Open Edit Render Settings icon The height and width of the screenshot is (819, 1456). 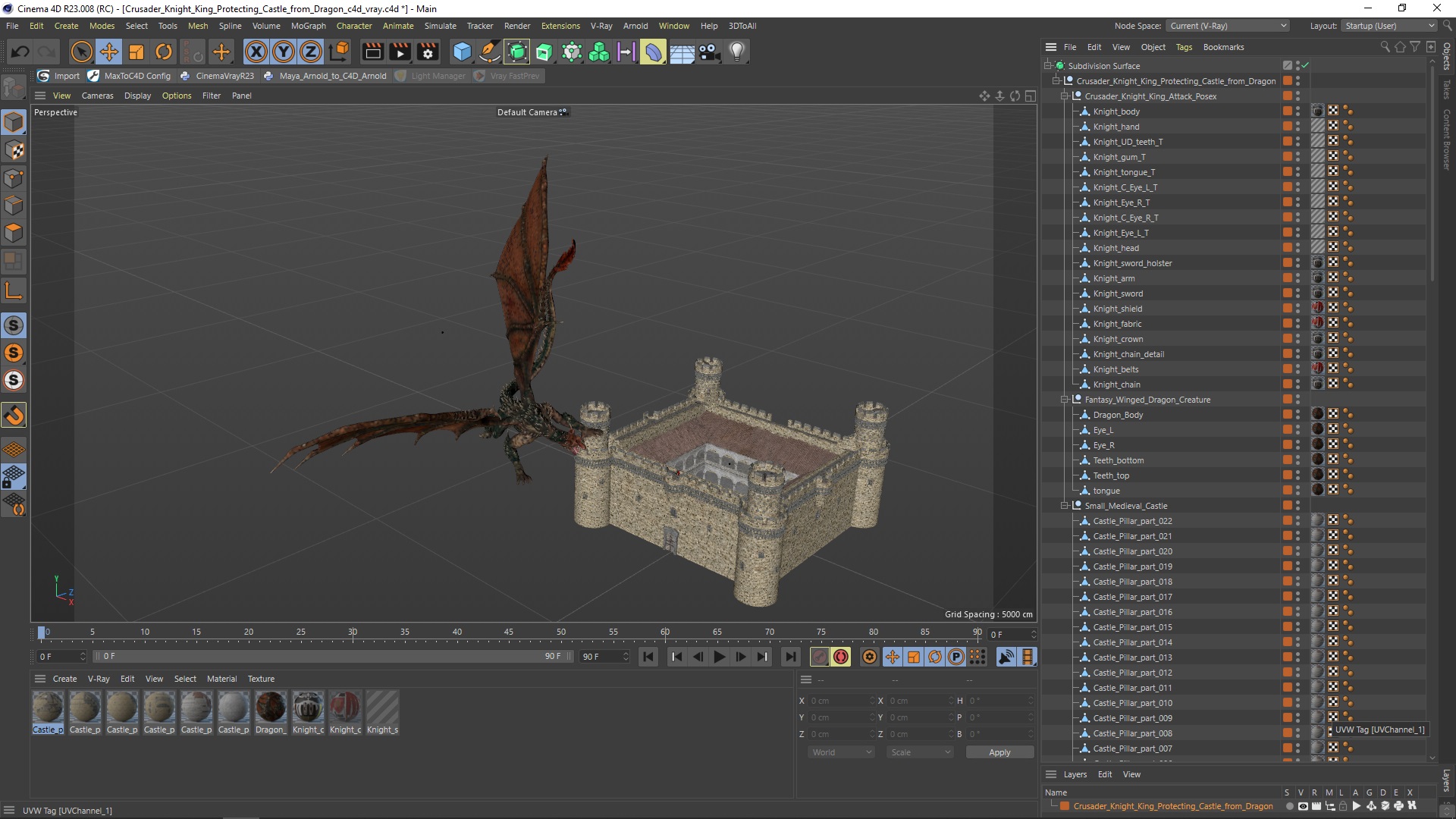(x=428, y=52)
